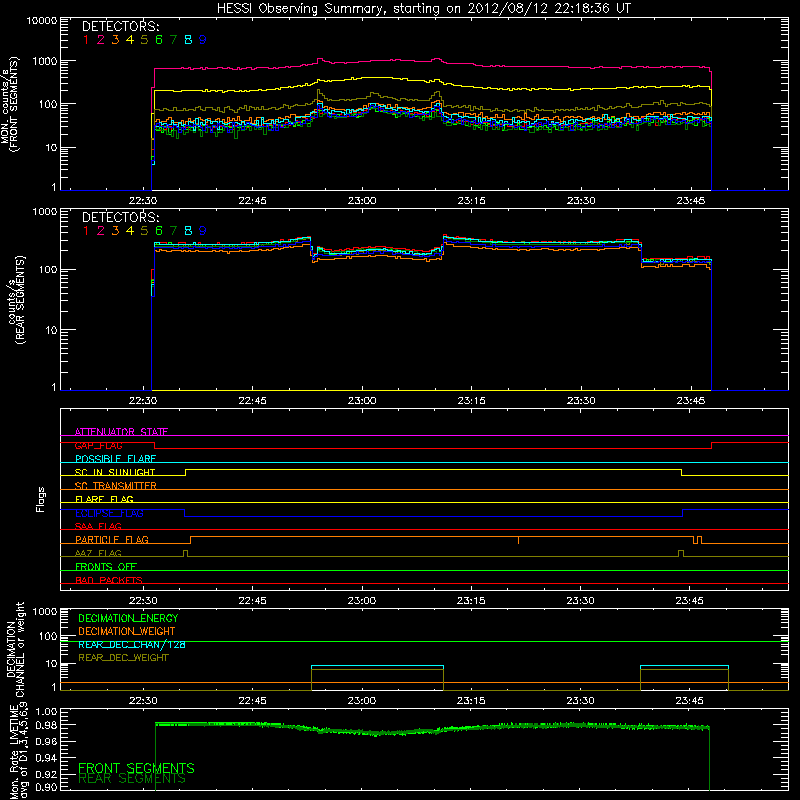Click detector 2 in front segments legend
800x800 pixels.
(101, 40)
